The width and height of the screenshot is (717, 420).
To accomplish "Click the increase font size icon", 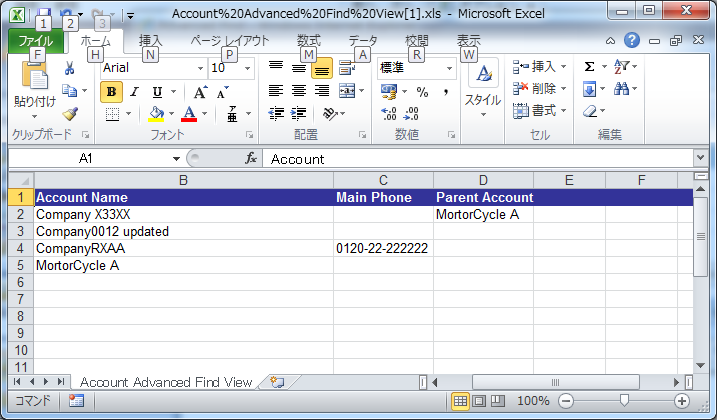I will point(199,92).
